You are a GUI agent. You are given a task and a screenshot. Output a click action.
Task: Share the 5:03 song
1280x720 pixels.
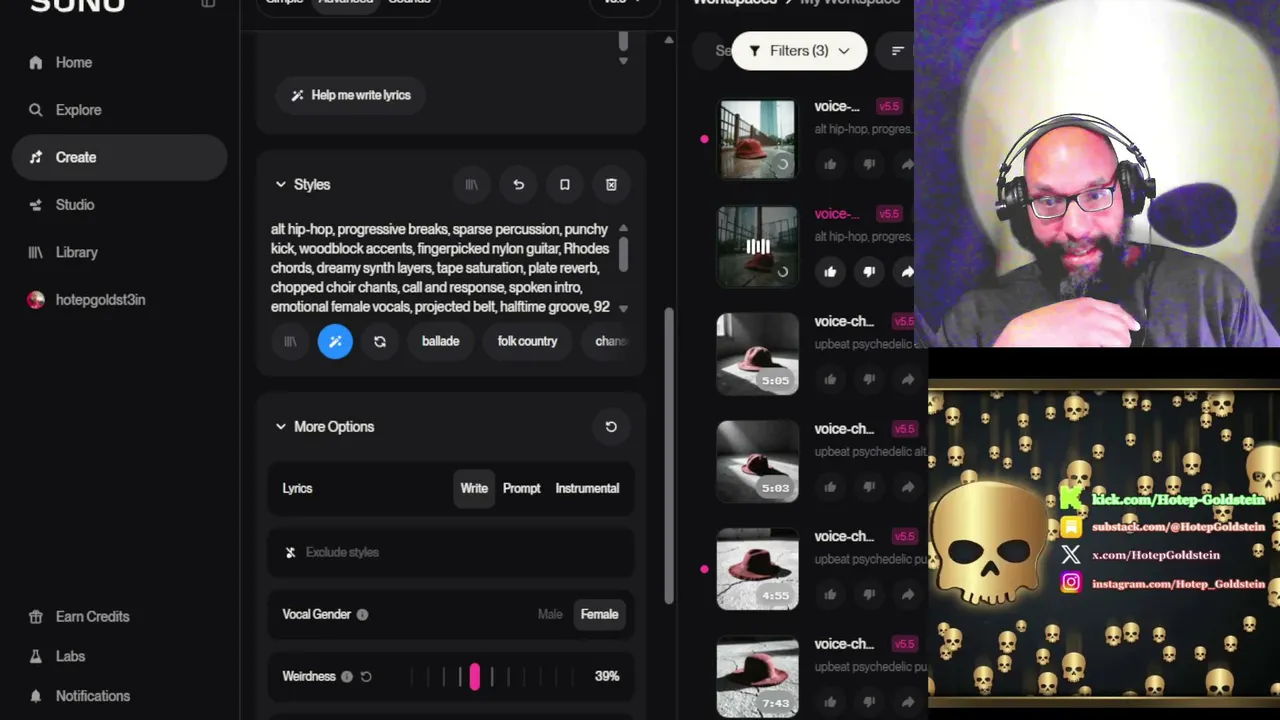907,487
